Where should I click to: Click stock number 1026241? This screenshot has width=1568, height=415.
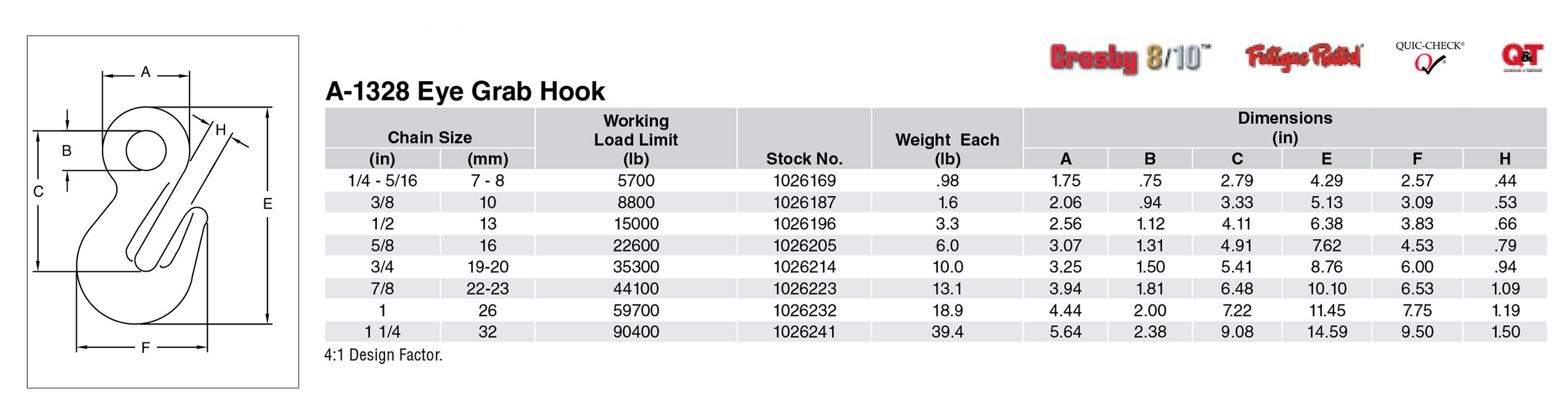tap(804, 332)
